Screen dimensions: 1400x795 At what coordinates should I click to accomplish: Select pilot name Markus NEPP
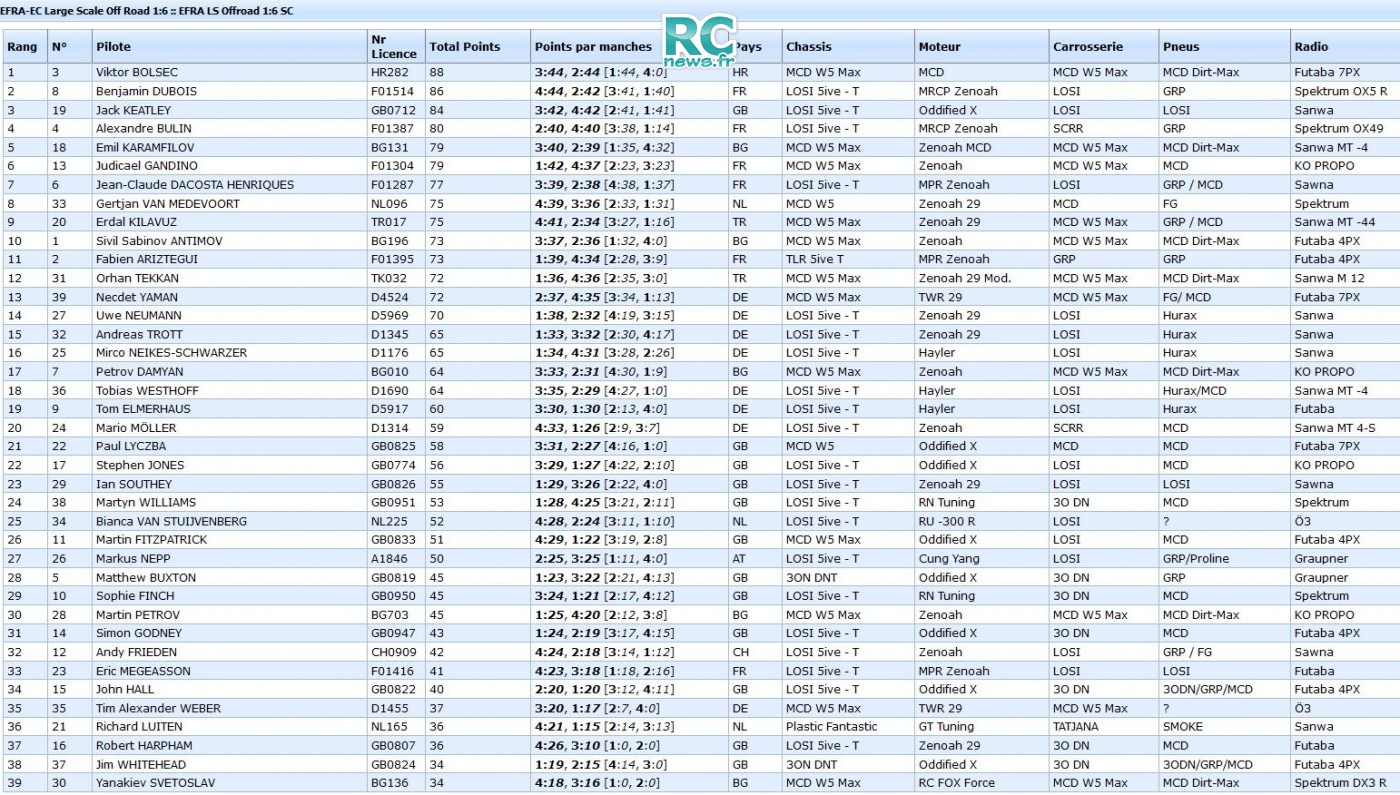(x=133, y=559)
